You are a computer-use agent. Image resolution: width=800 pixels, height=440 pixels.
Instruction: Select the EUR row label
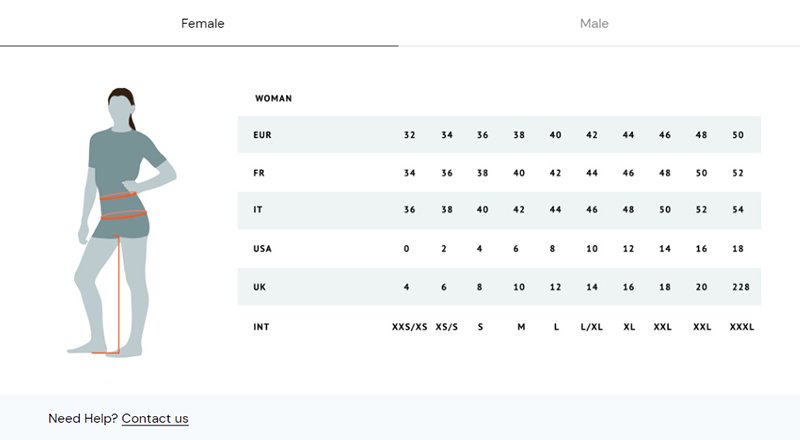(x=263, y=135)
